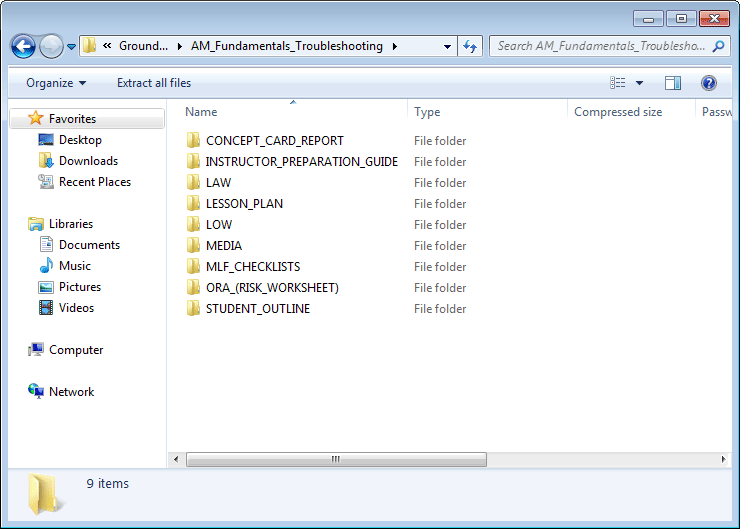Select the INSTRUCTOR_PREPARATION_GUIDE name text
The width and height of the screenshot is (740, 529).
point(302,162)
